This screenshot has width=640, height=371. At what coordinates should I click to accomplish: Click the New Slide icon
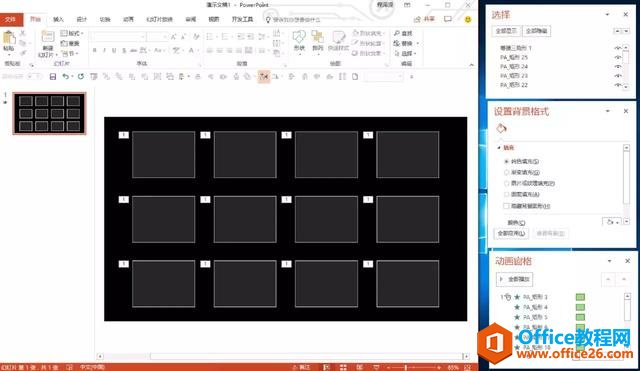(48, 36)
